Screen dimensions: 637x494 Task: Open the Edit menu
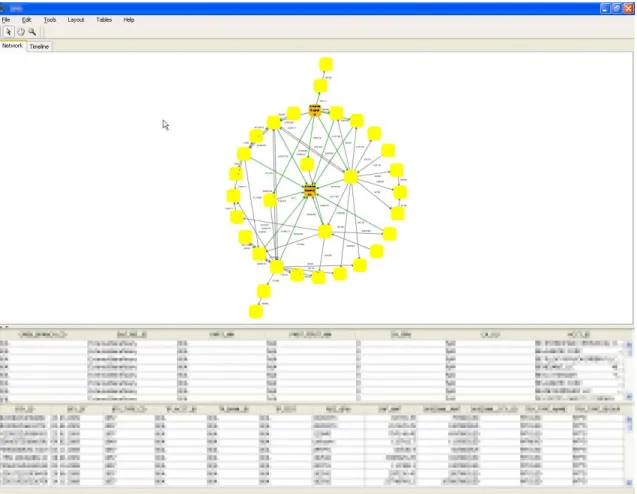(26, 20)
